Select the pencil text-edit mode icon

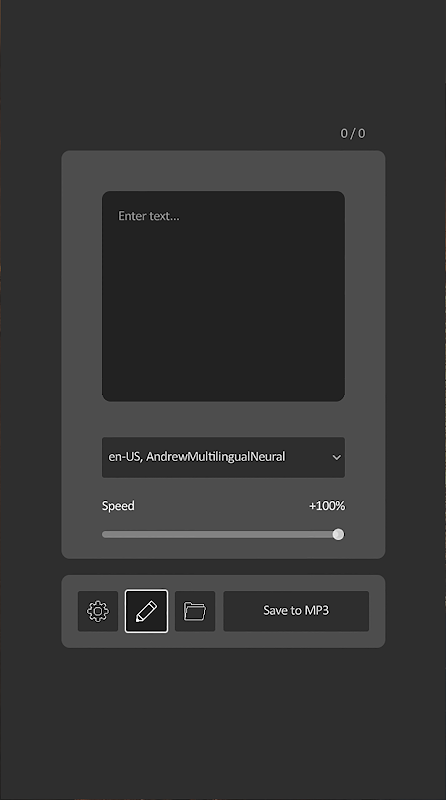(146, 611)
